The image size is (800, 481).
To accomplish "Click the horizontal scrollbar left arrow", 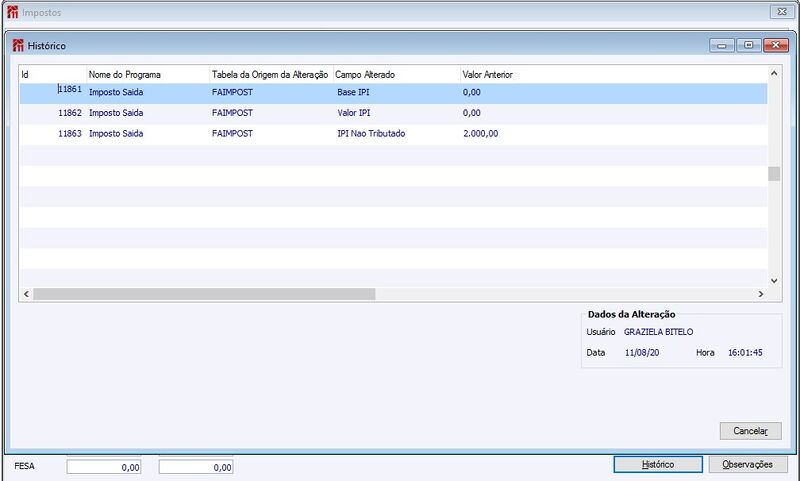I will (27, 294).
